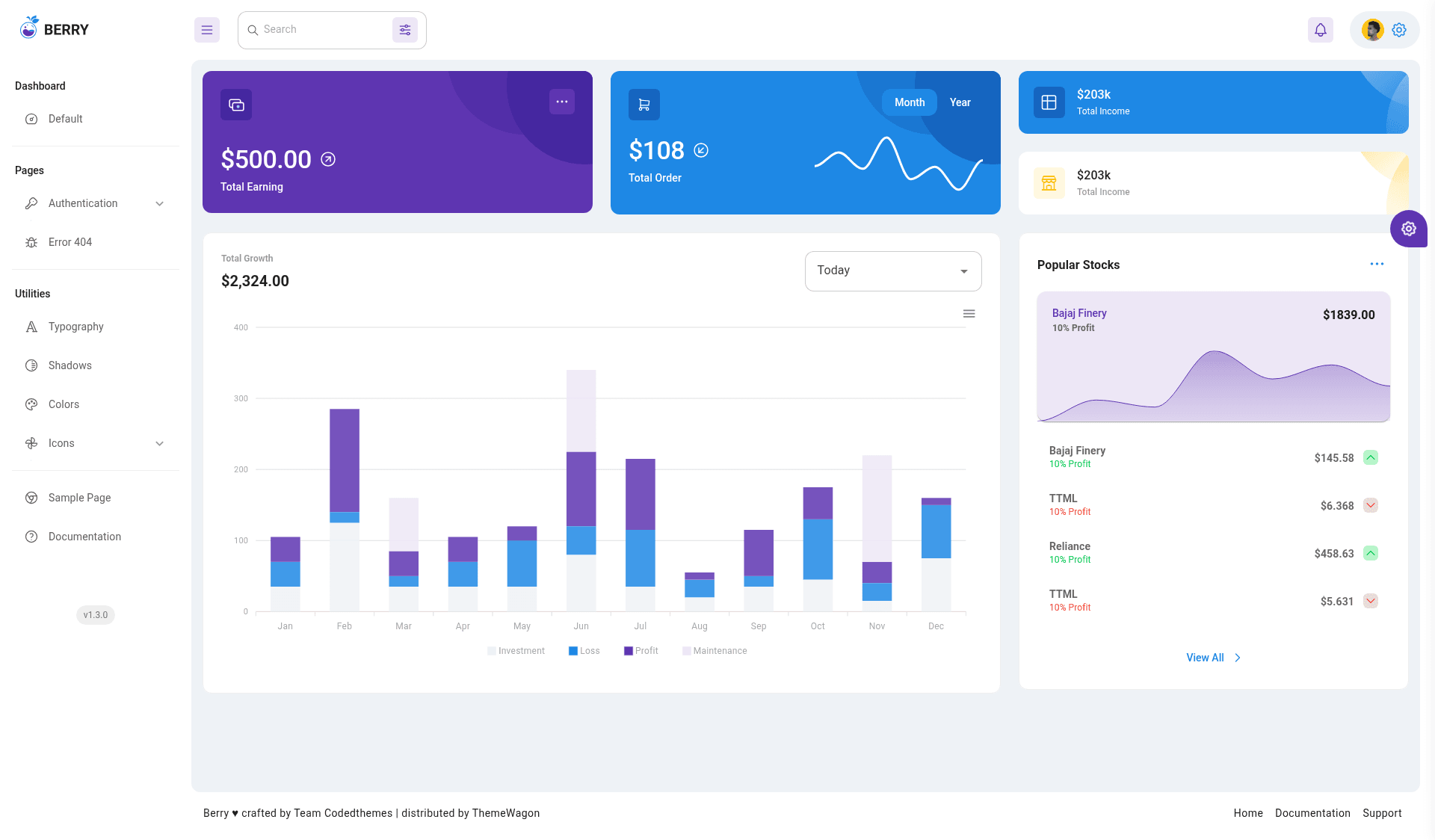Screen dimensions: 1435x840
Task: Go to Typography utilities
Action: [x=96, y=327]
